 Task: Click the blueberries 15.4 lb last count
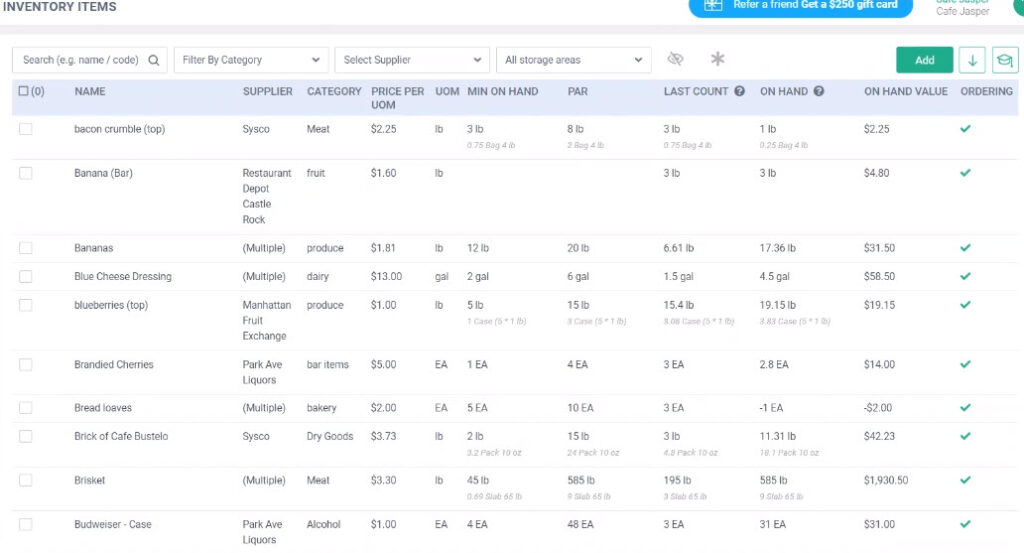coord(679,305)
